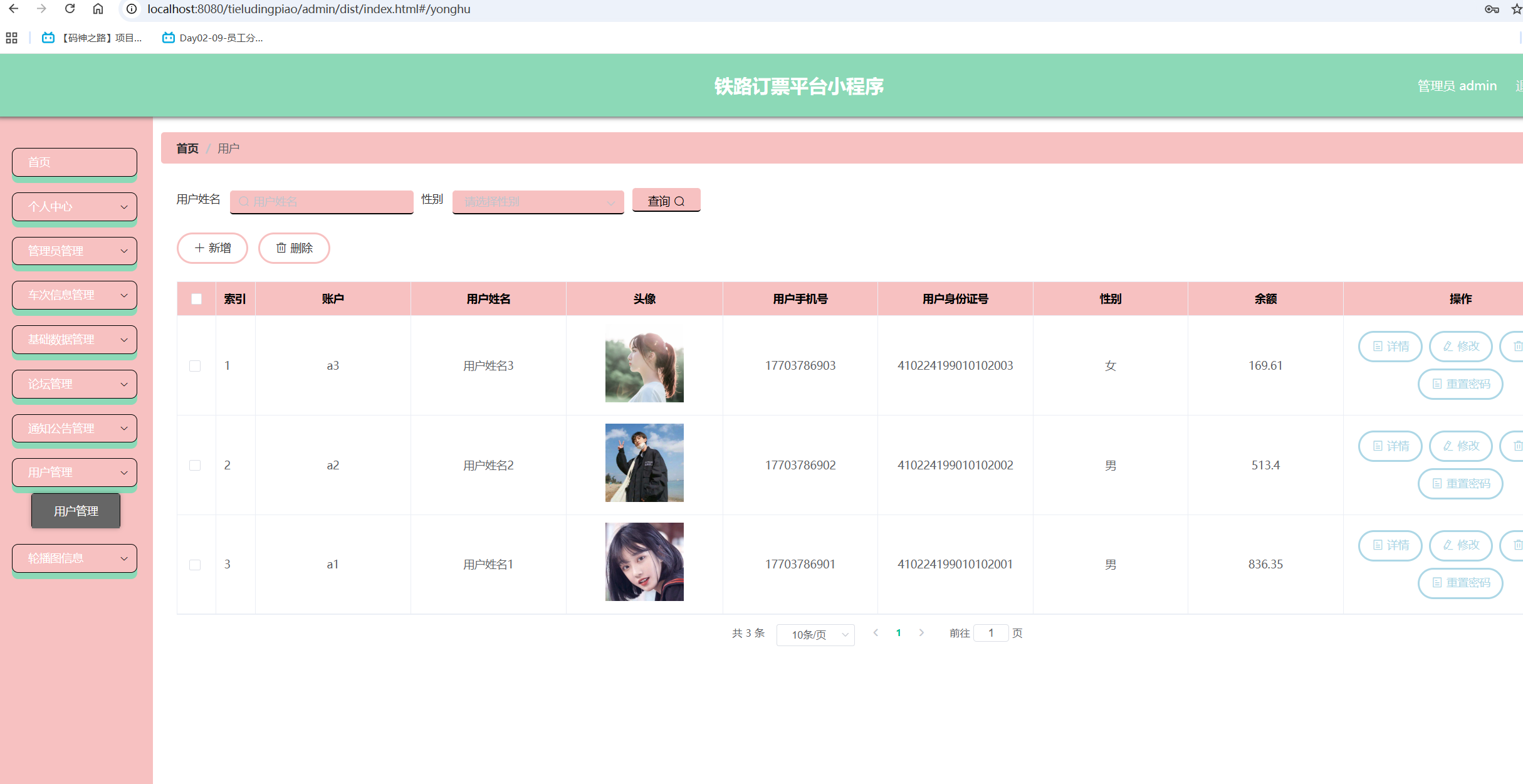This screenshot has width=1523, height=784.
Task: Check the checkbox for user 用户姓名3
Action: point(196,365)
